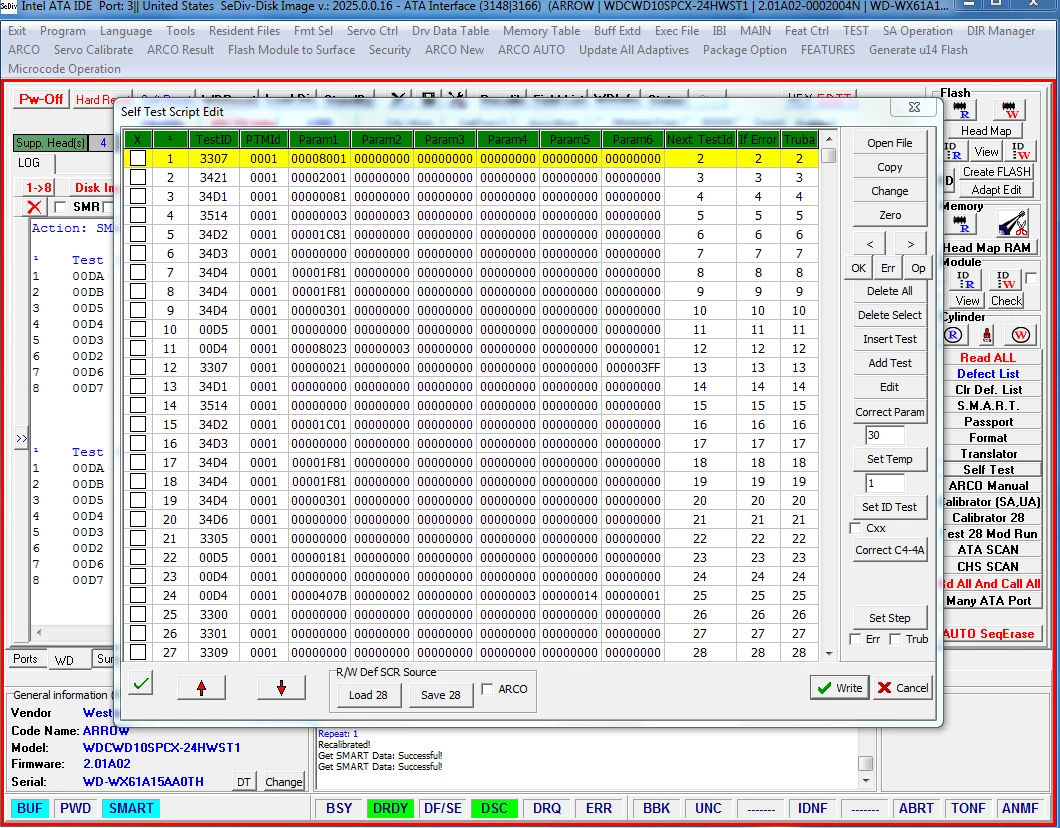Click the Flash read (R) icon button
1060x828 pixels.
pos(960,109)
